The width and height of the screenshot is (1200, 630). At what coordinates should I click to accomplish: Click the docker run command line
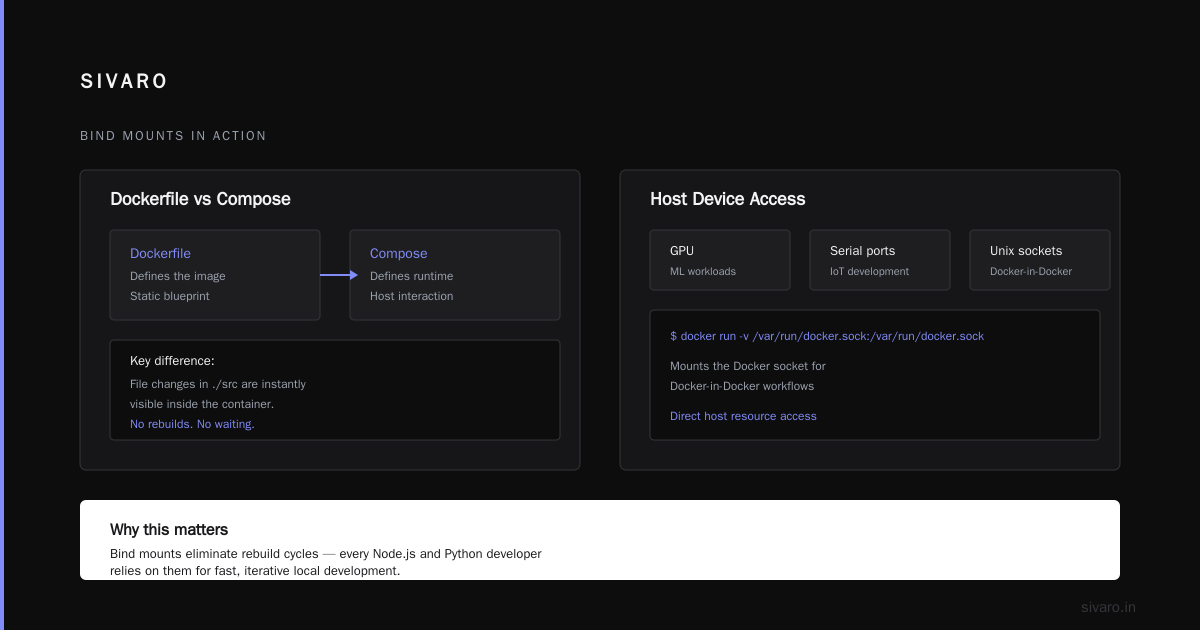827,336
